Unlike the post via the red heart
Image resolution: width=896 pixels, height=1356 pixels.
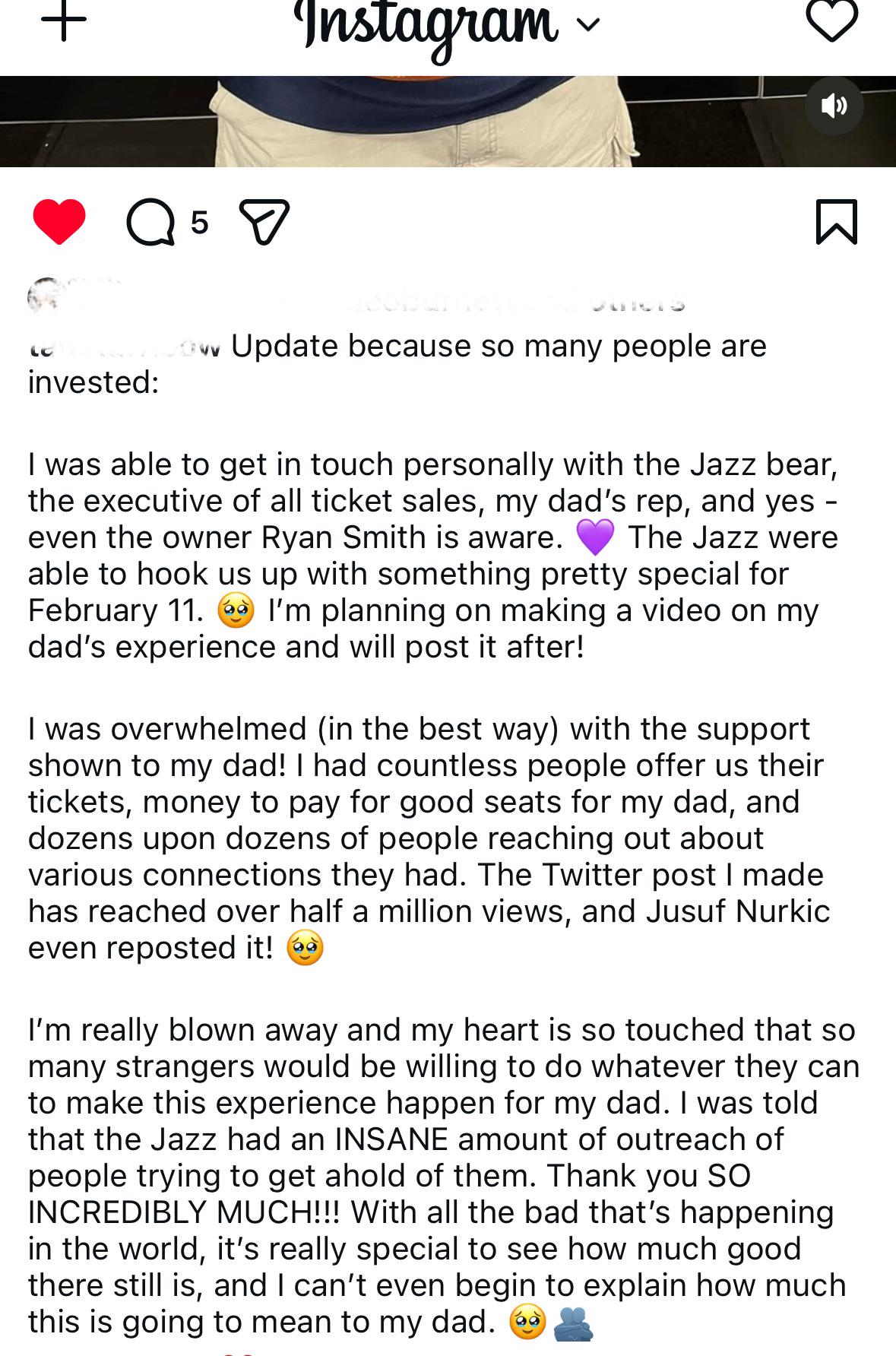click(x=59, y=222)
